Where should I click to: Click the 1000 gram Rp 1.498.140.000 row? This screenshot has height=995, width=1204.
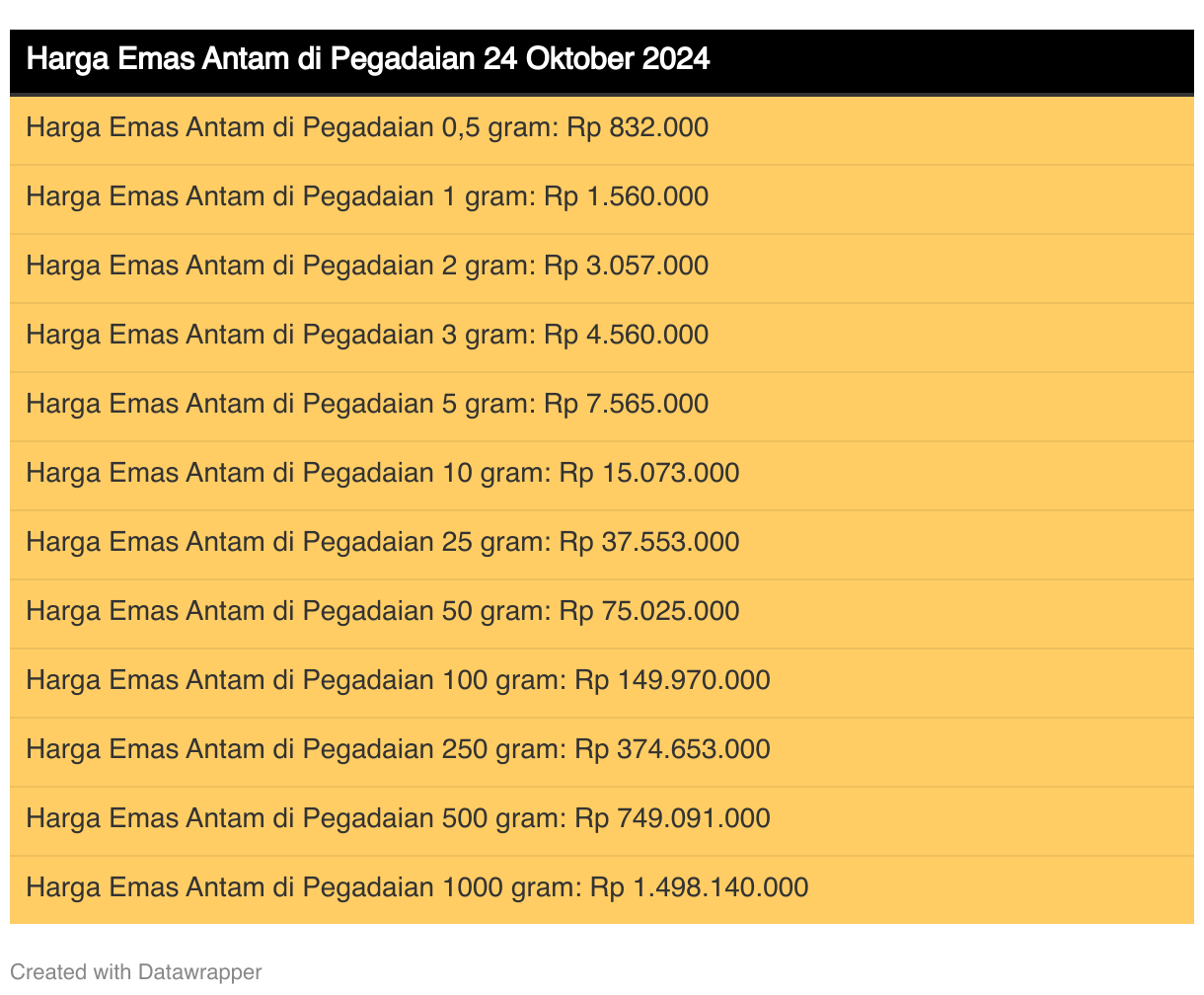click(416, 888)
